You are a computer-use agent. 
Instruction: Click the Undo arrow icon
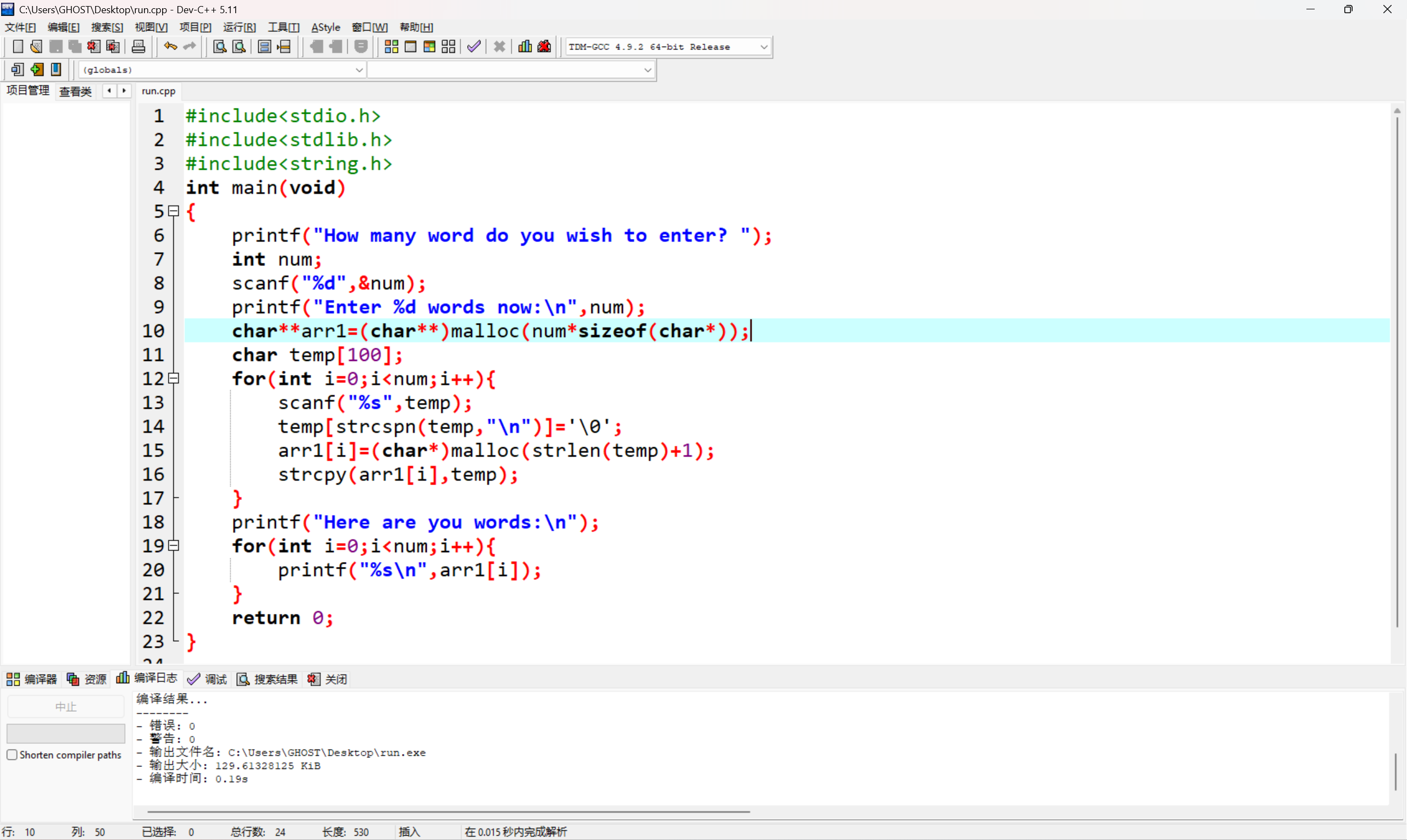(170, 46)
